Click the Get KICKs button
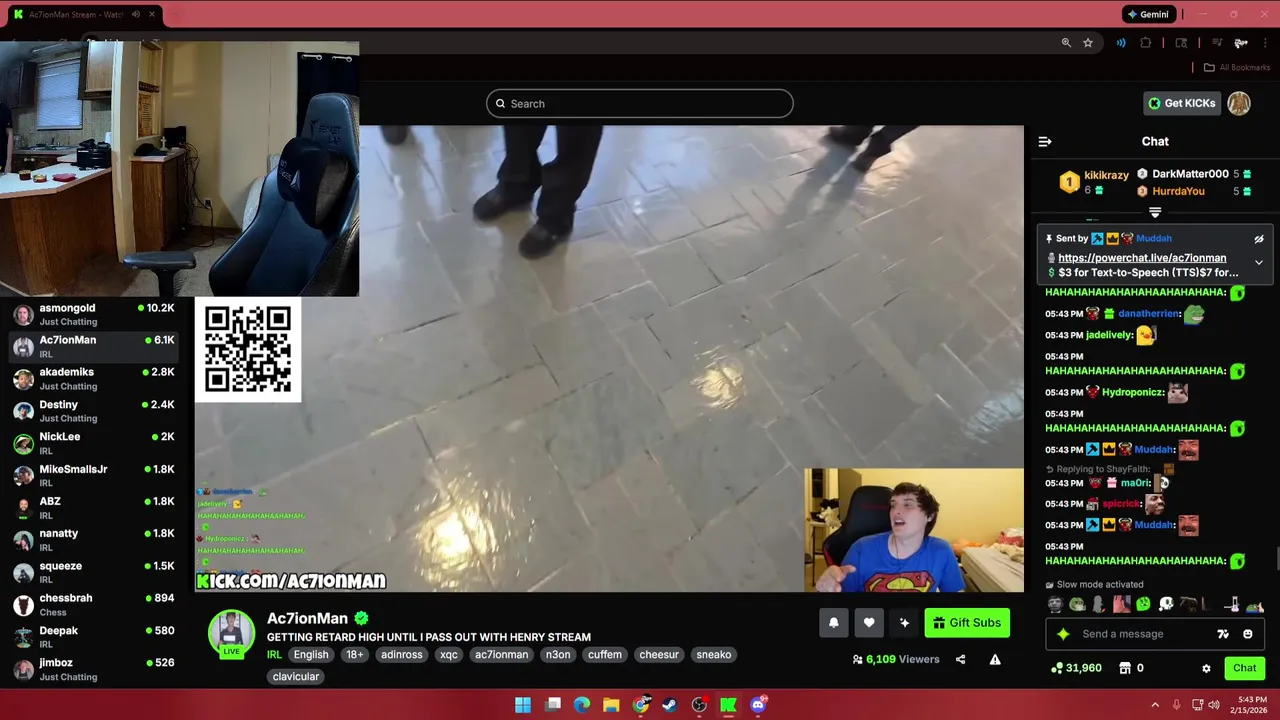This screenshot has width=1280, height=720. pos(1181,103)
